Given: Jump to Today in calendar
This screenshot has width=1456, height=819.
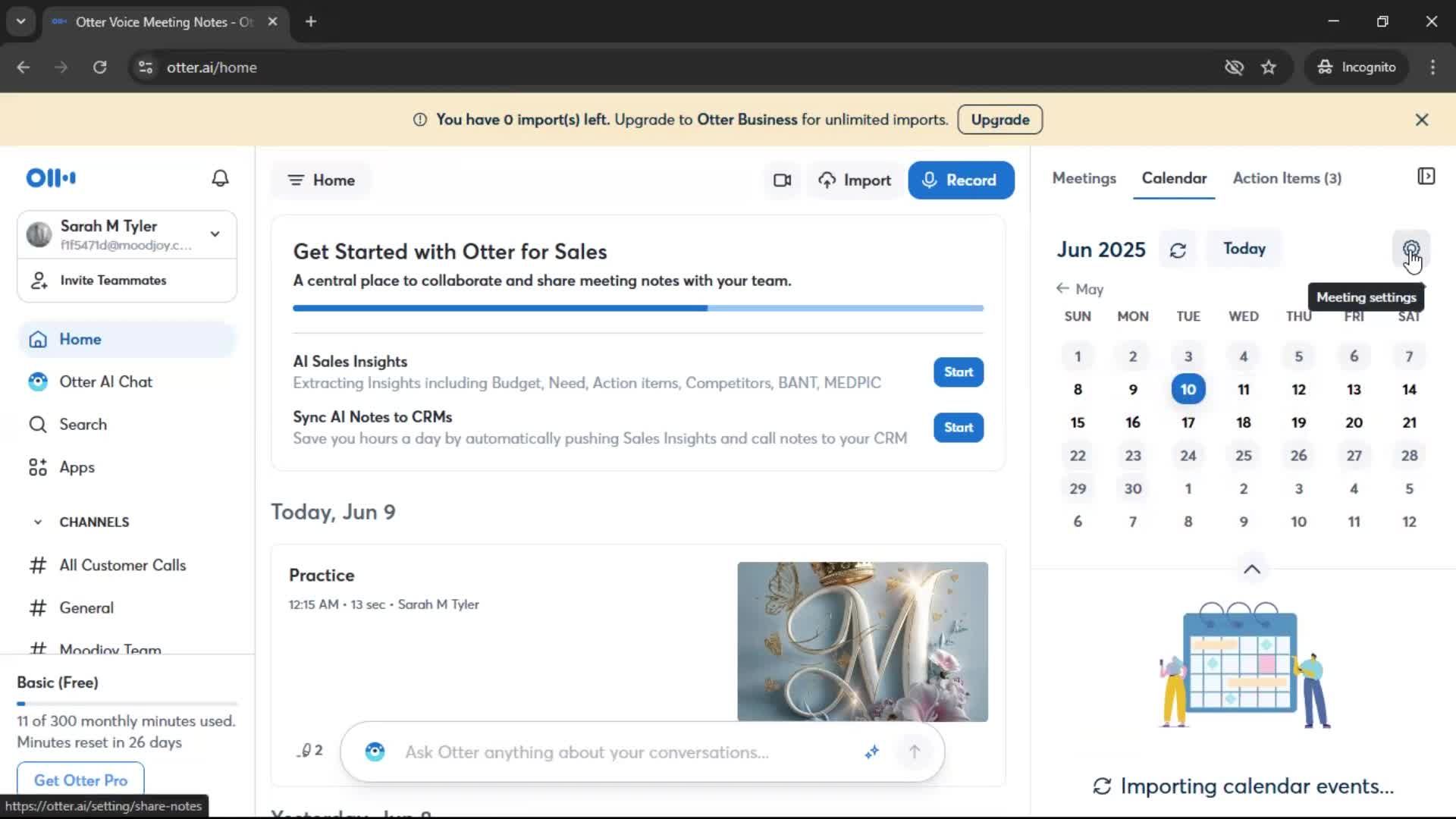Looking at the screenshot, I should point(1244,249).
